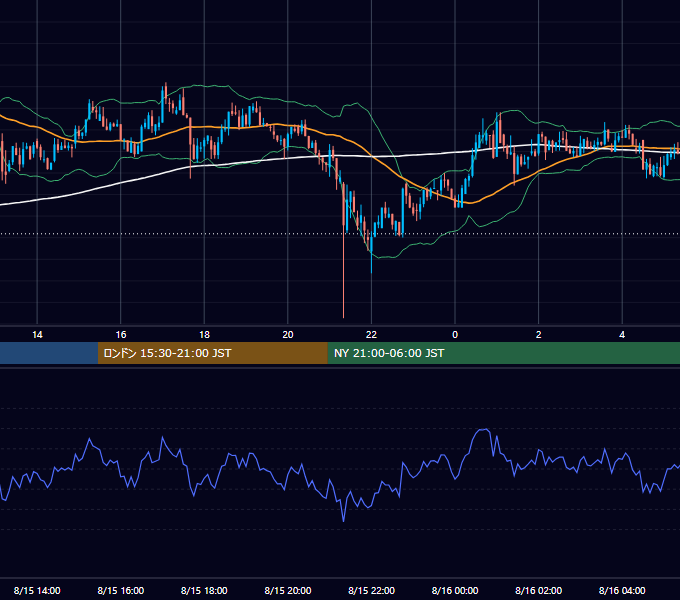Click the hour label 0 on price chart axis
This screenshot has height=600, width=680.
455,335
